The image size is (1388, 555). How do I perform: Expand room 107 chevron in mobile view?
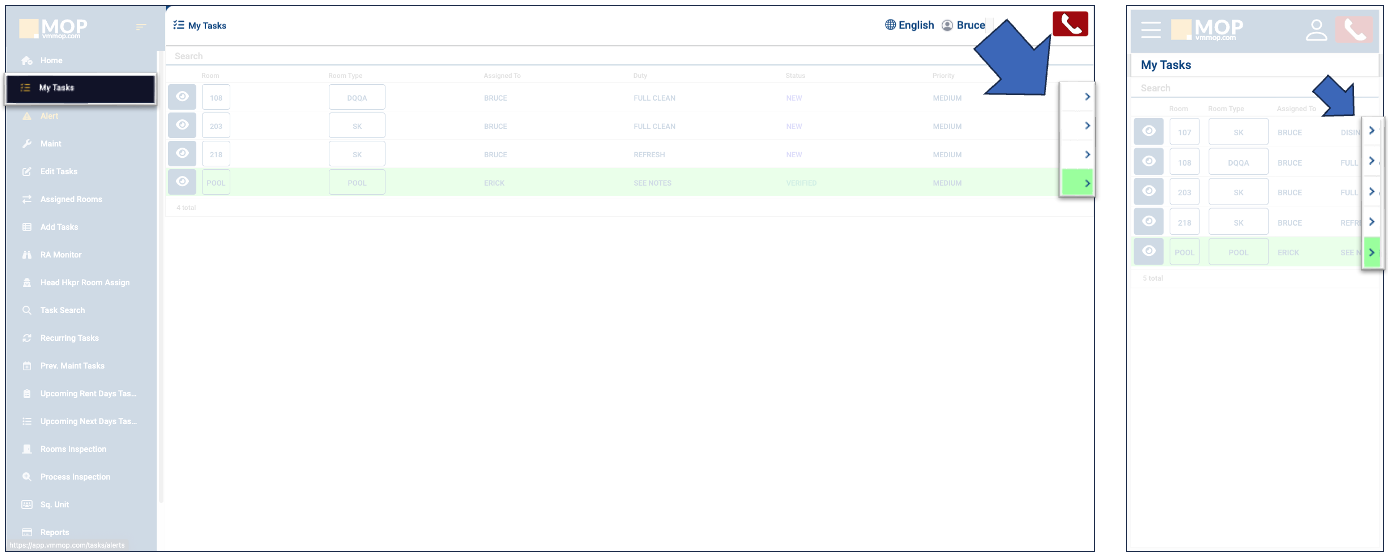[x=1372, y=130]
